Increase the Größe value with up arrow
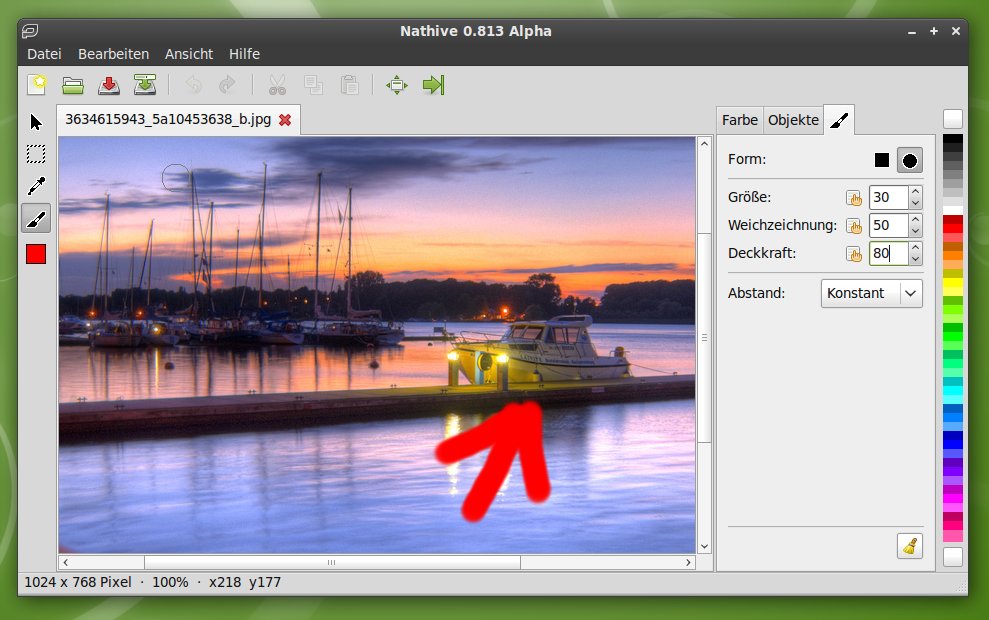The width and height of the screenshot is (989, 620). click(x=915, y=191)
